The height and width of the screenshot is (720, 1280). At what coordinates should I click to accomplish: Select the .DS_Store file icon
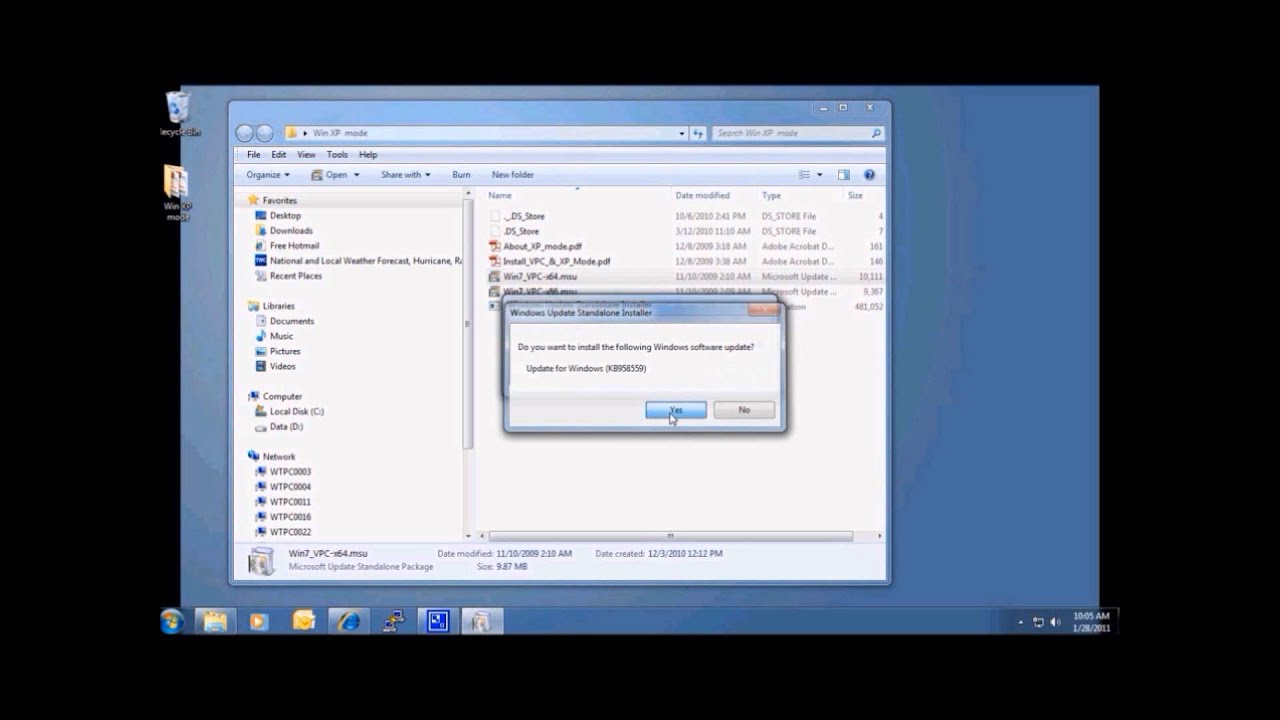pyautogui.click(x=495, y=231)
